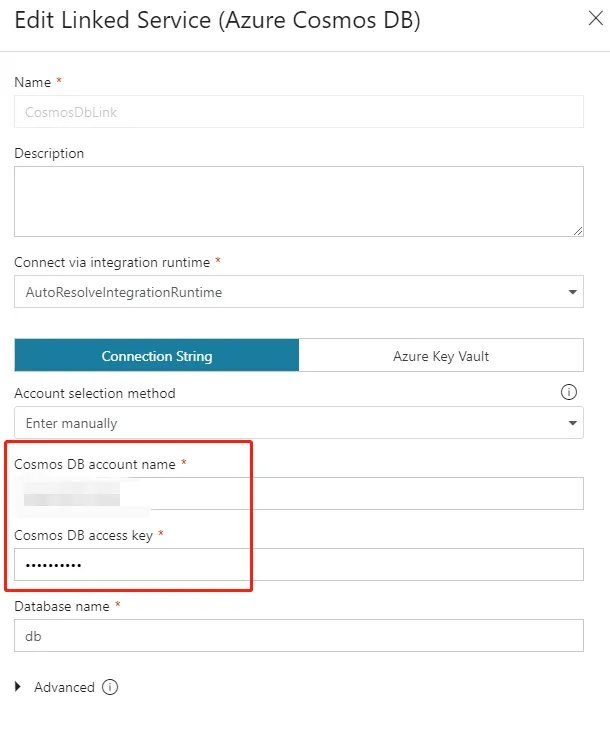The image size is (610, 737).
Task: Open the AutoResolveIntegrationRuntime dropdown
Action: point(298,292)
